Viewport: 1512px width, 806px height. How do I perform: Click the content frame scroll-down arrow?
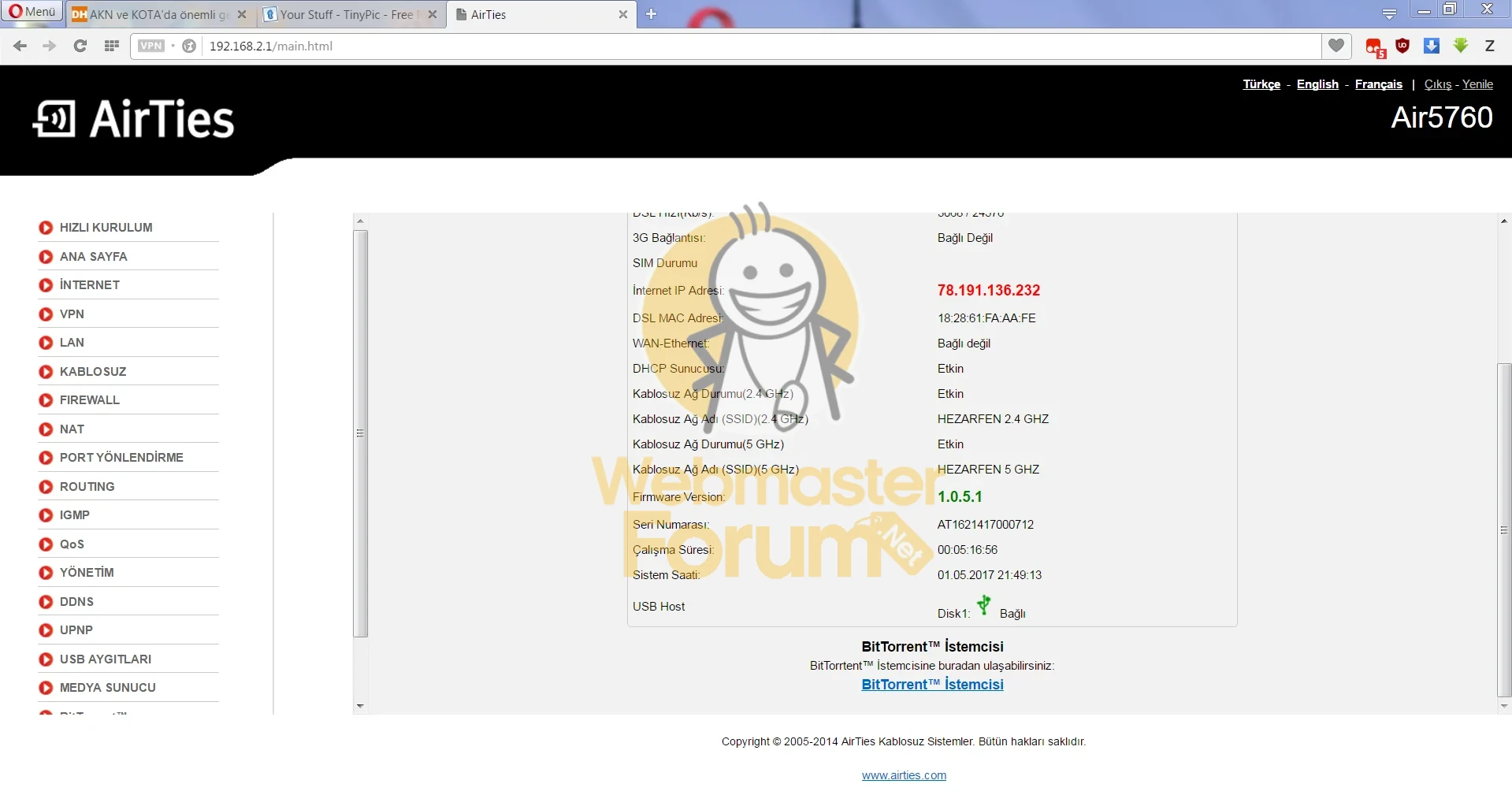click(x=360, y=706)
